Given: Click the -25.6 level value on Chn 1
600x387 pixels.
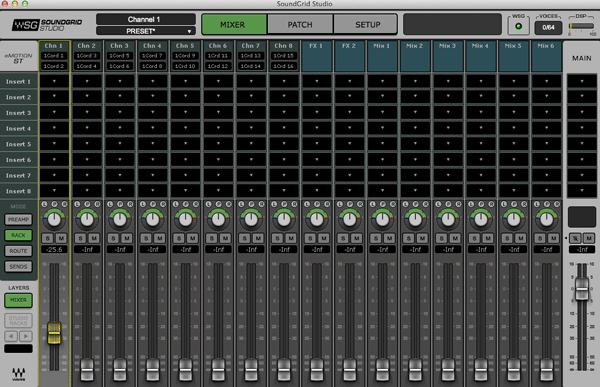Looking at the screenshot, I should coord(54,250).
